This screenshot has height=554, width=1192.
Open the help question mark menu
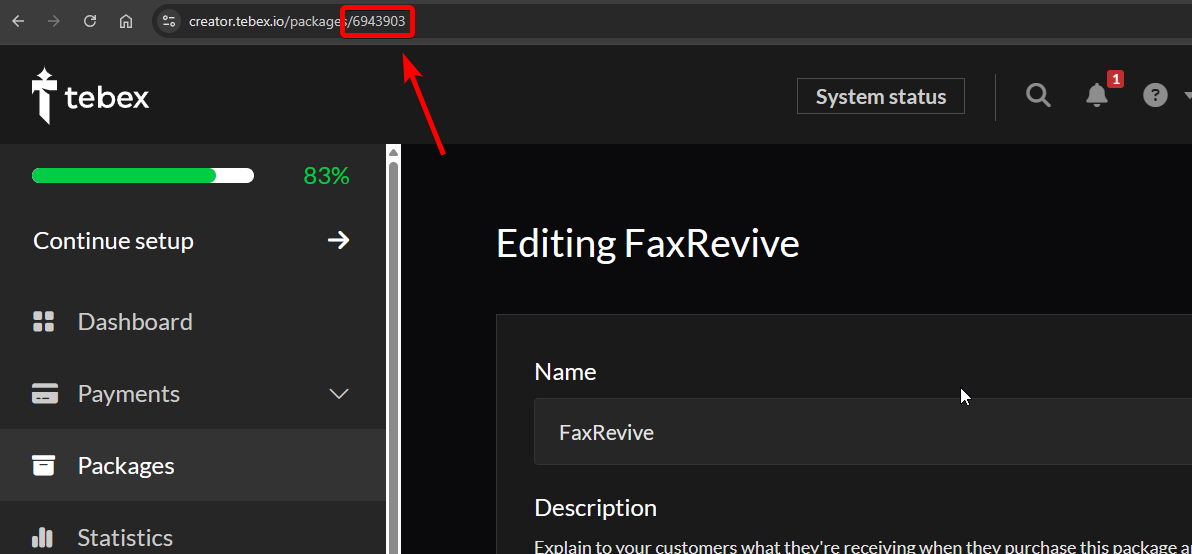coord(1155,96)
